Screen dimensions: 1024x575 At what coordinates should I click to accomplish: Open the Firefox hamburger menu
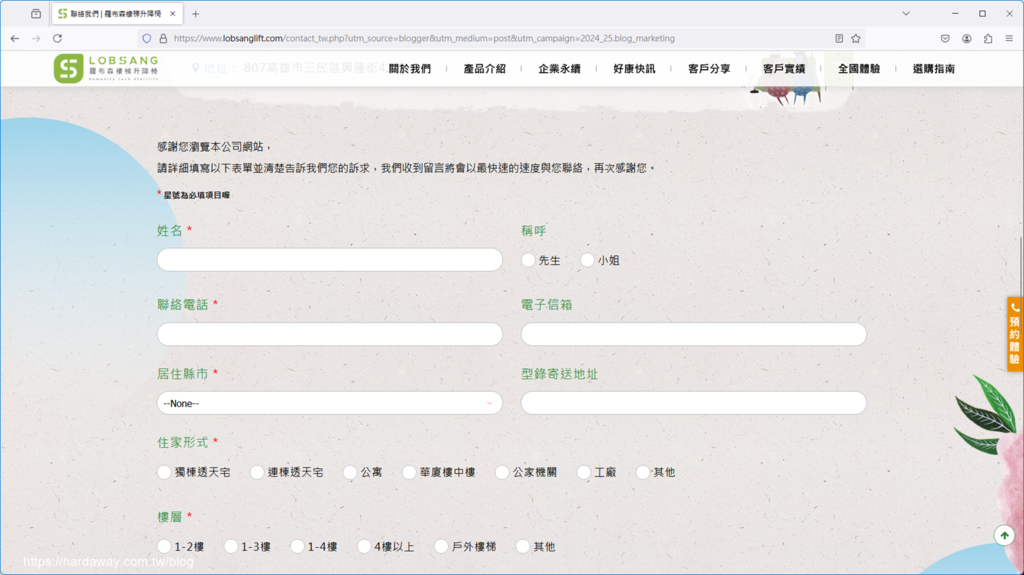(1009, 39)
